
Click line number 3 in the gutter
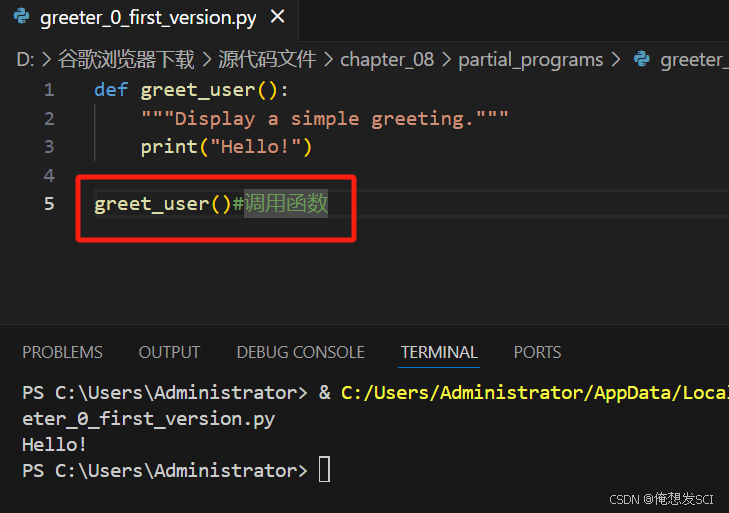[x=49, y=147]
